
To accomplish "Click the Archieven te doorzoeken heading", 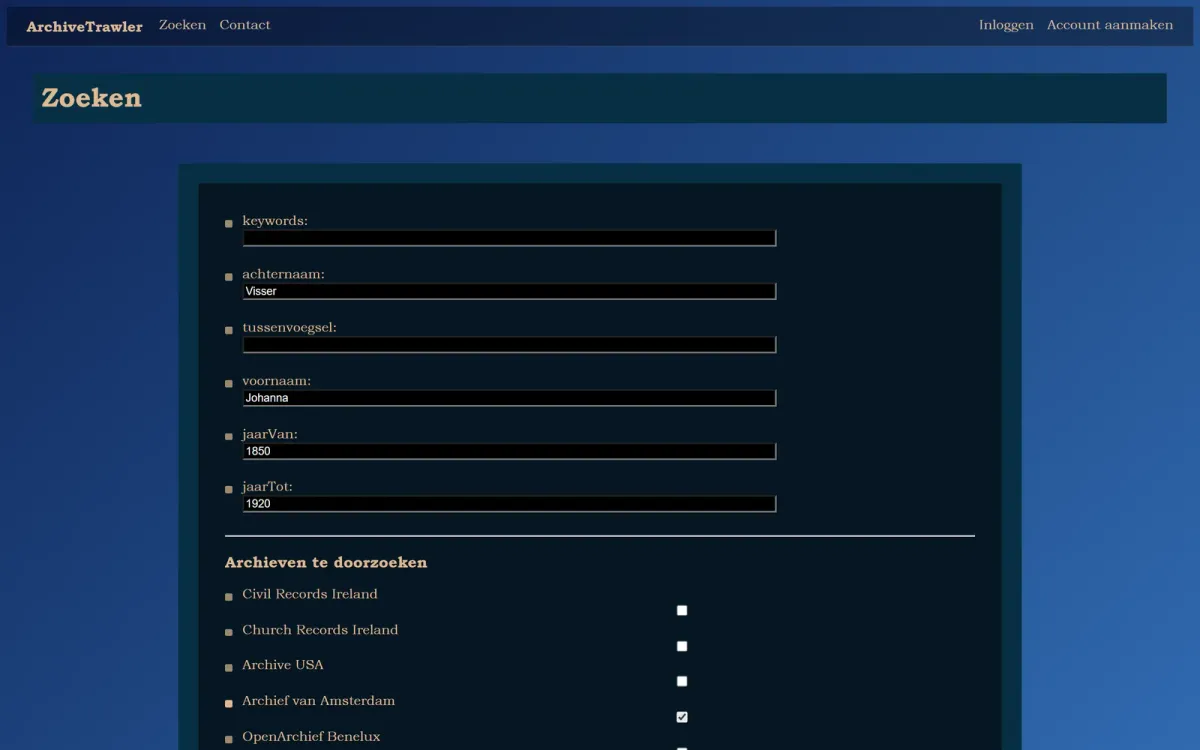I will 326,563.
